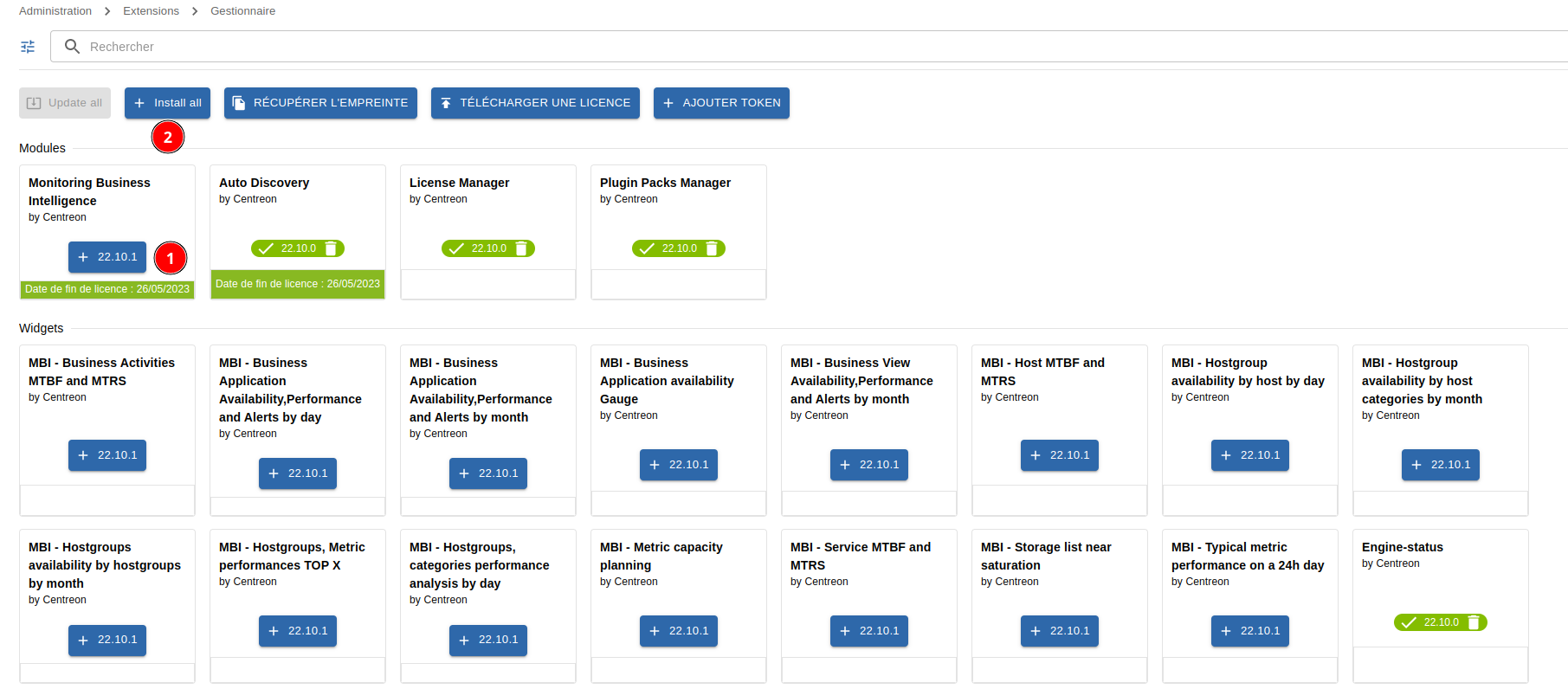Install MBI Business Activities MTBF and MTRS widget
1568x689 pixels.
click(107, 455)
